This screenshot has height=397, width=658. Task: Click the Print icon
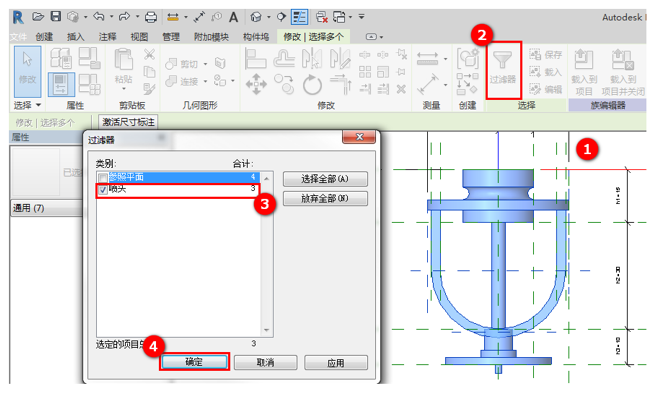pyautogui.click(x=151, y=17)
